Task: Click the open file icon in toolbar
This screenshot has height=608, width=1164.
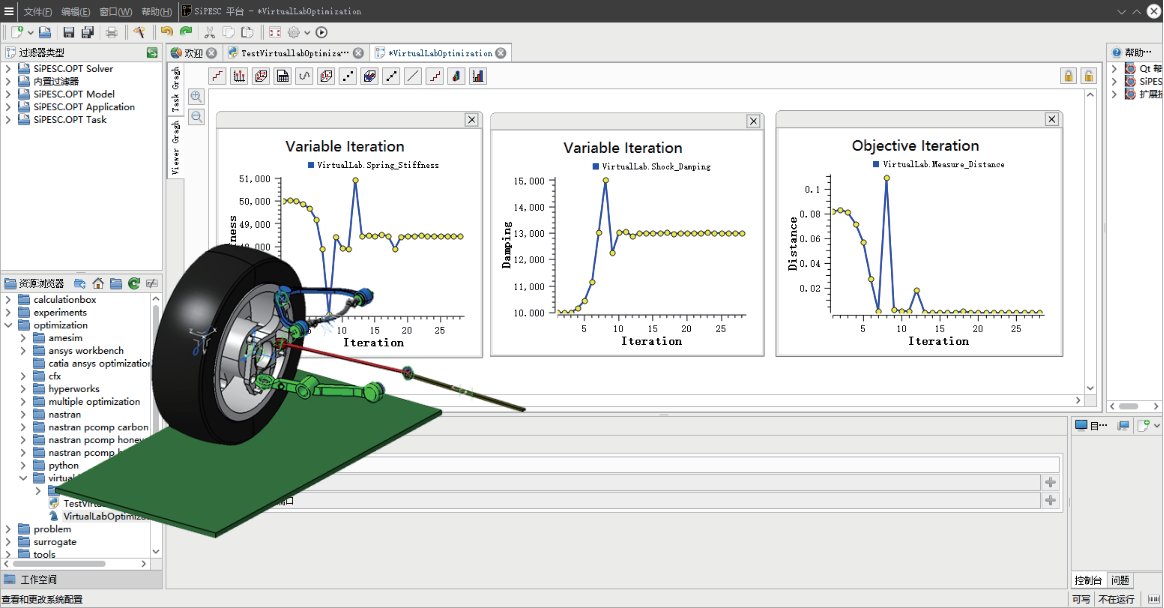Action: (45, 32)
